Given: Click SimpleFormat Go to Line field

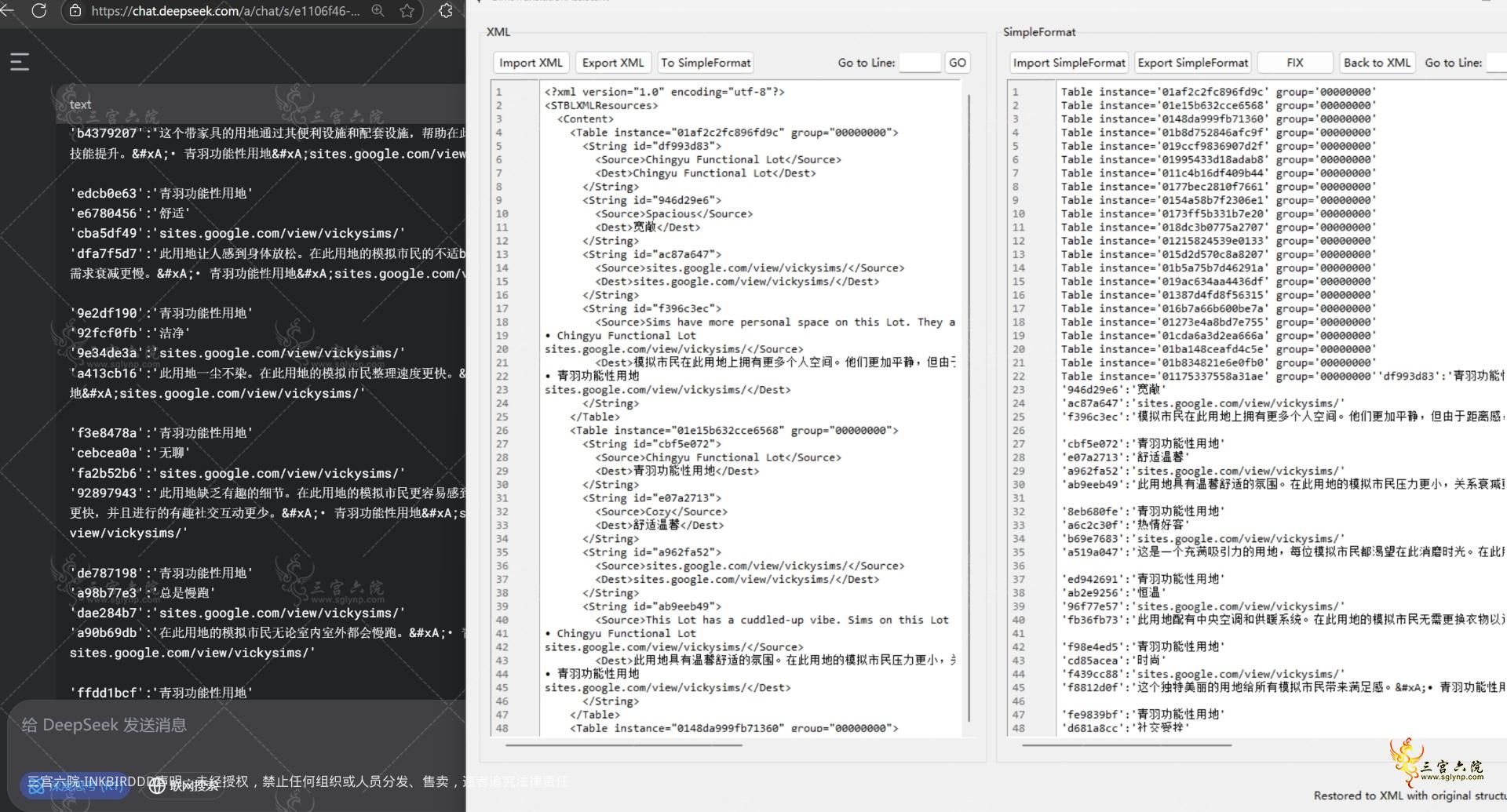Looking at the screenshot, I should pyautogui.click(x=1496, y=63).
